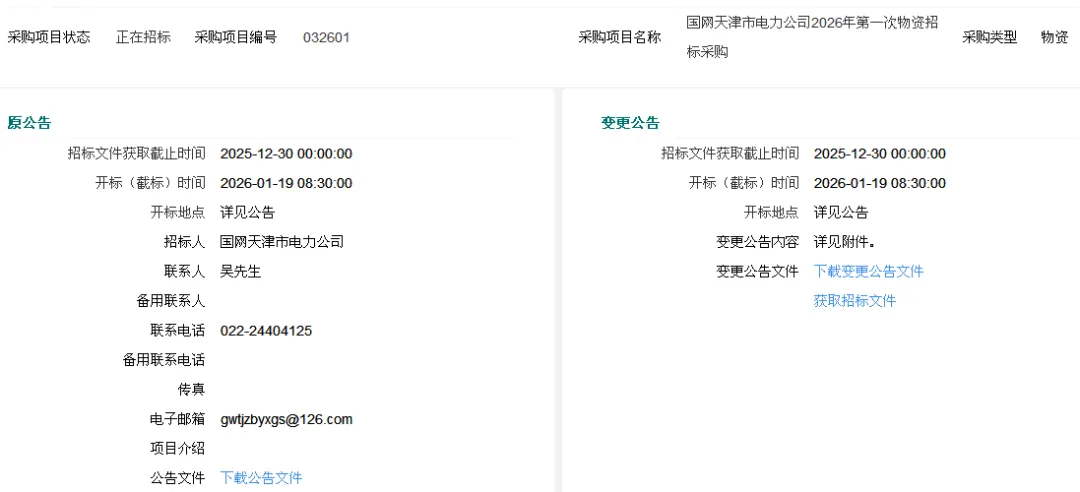This screenshot has width=1080, height=492.
Task: Click the 原公告 开标地点 value 详见公告
Action: click(247, 212)
